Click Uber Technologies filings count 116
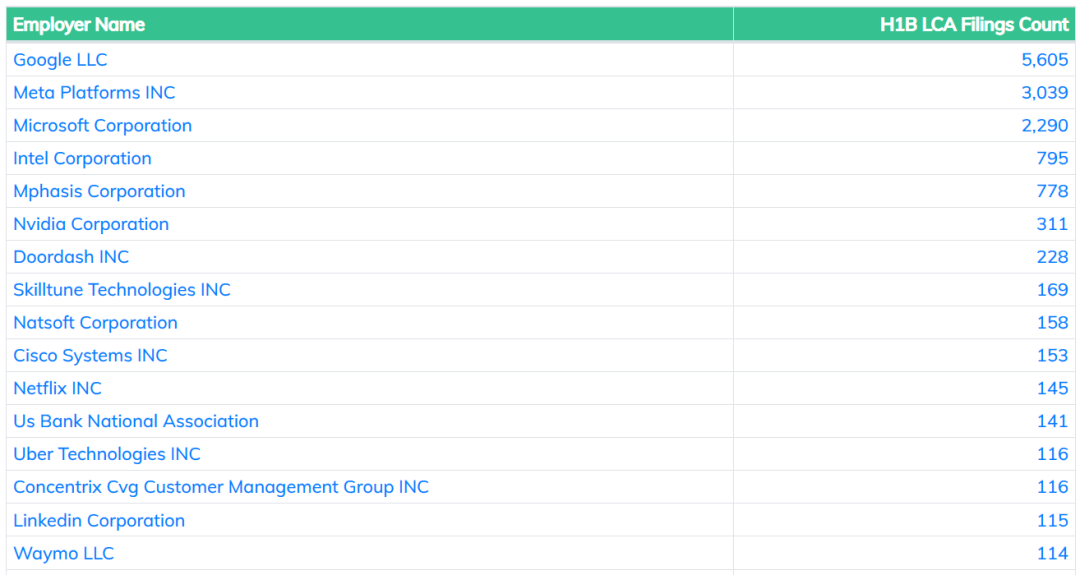The image size is (1080, 575). [1052, 454]
